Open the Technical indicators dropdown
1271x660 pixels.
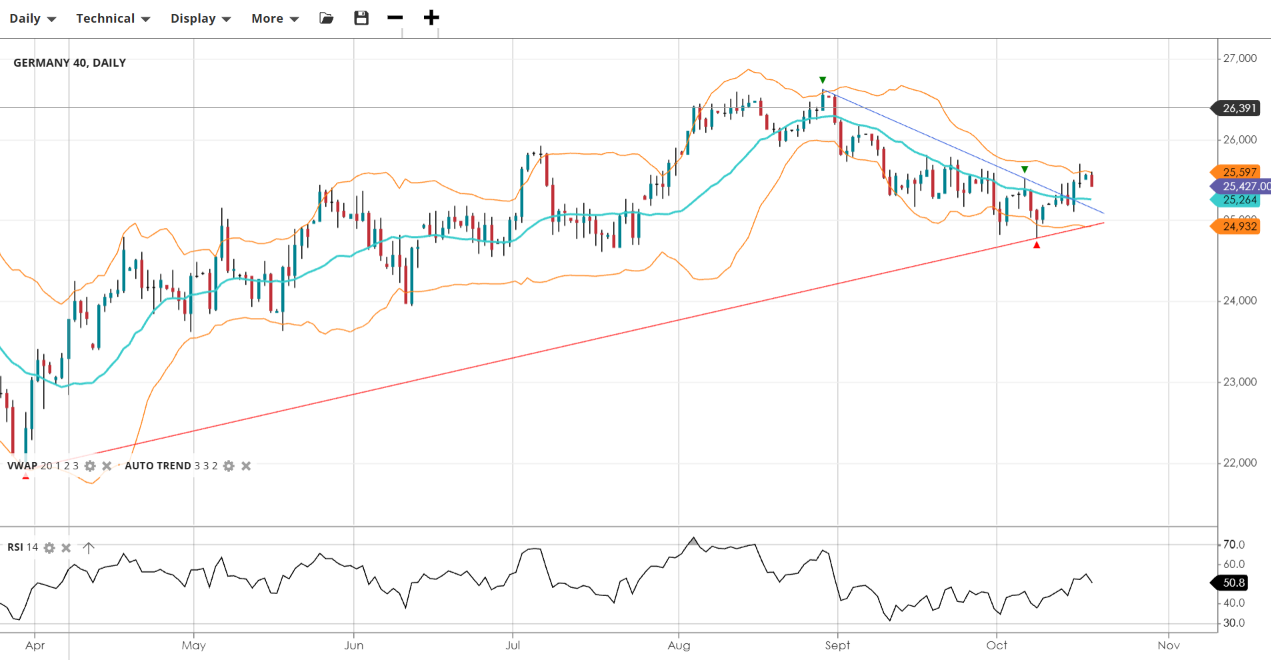pyautogui.click(x=113, y=18)
